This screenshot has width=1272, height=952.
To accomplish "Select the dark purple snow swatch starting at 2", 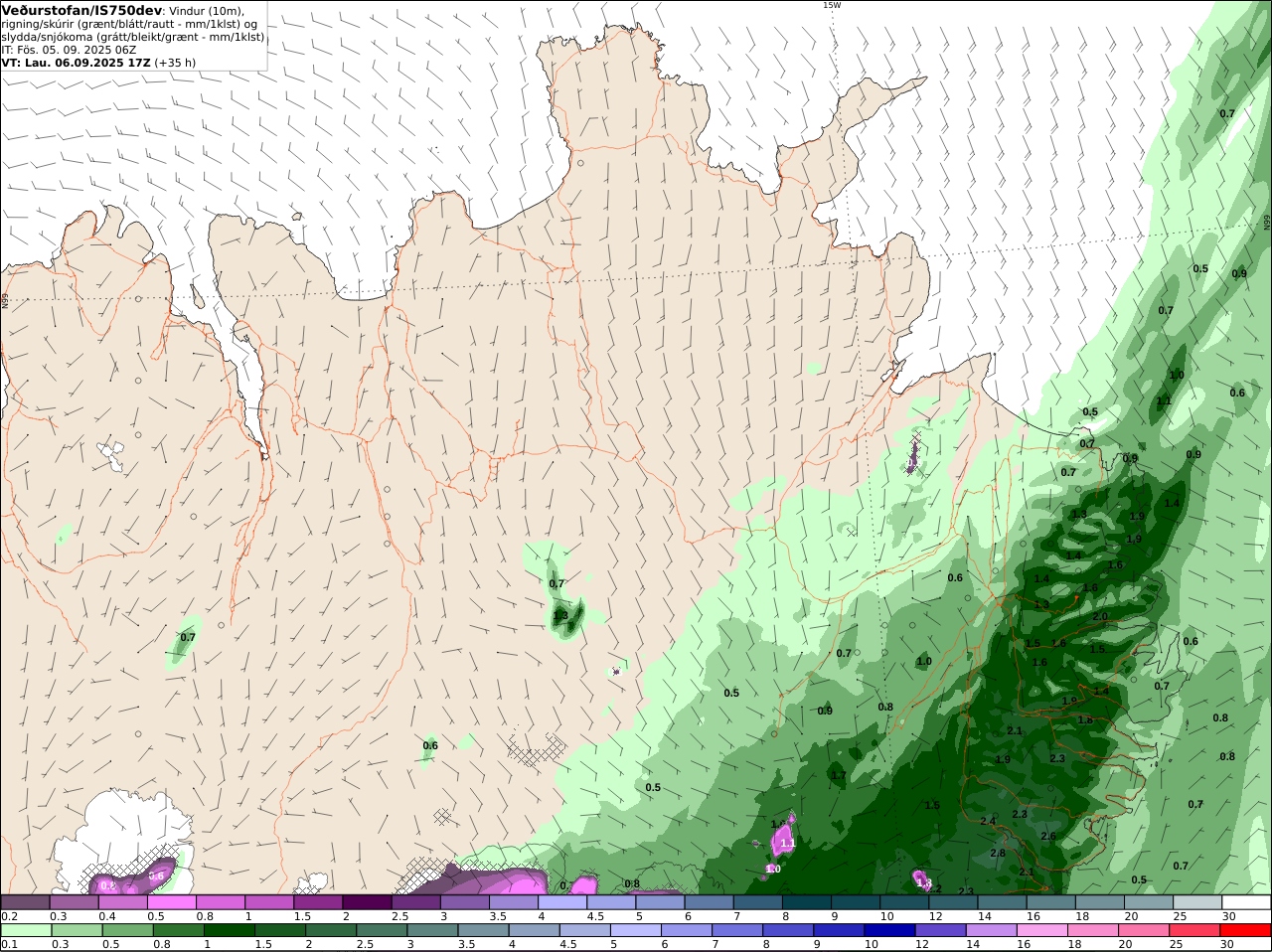I will pyautogui.click(x=367, y=902).
